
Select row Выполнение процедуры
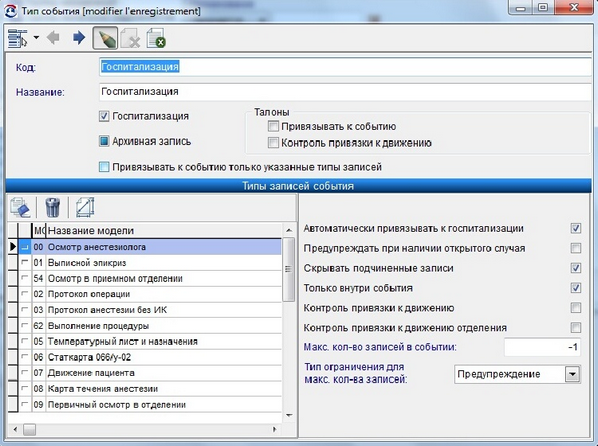(145, 326)
